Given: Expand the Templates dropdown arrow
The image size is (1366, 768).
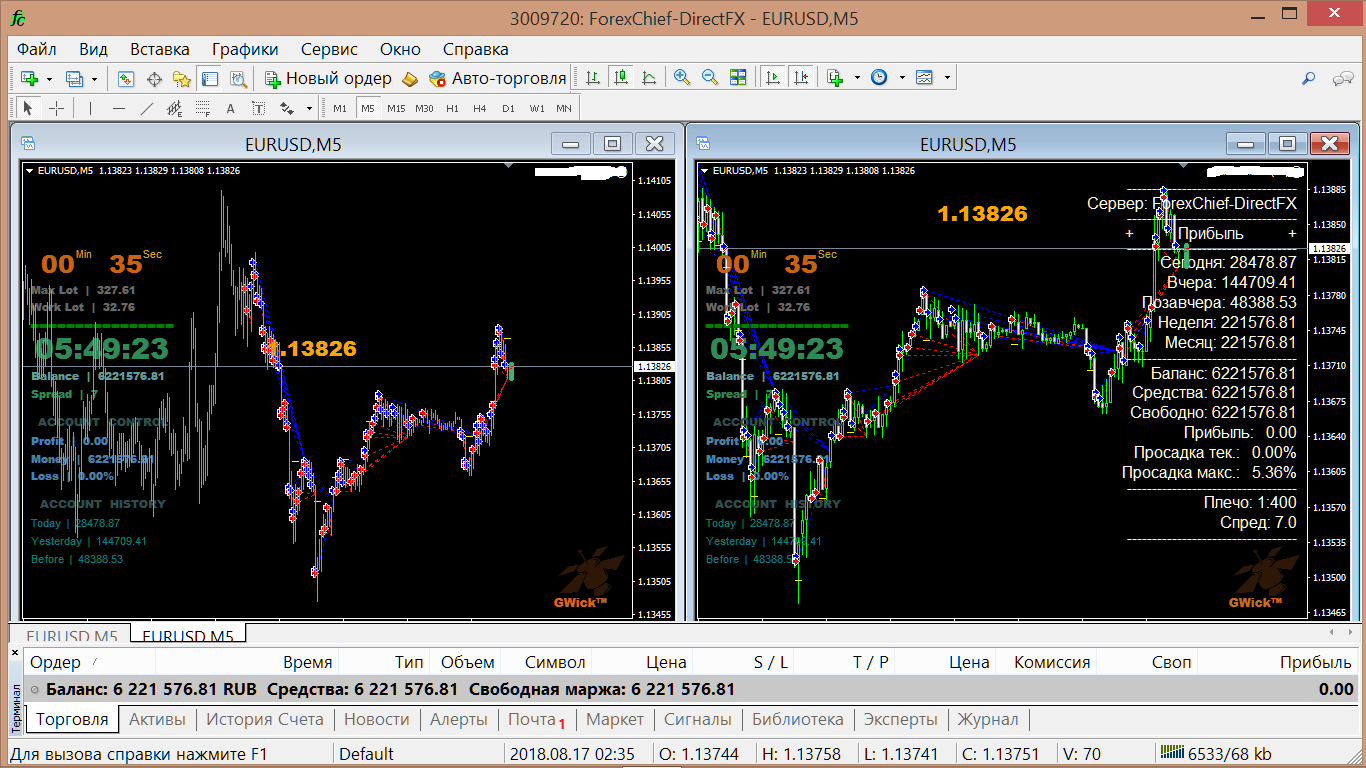Looking at the screenshot, I should [x=947, y=78].
